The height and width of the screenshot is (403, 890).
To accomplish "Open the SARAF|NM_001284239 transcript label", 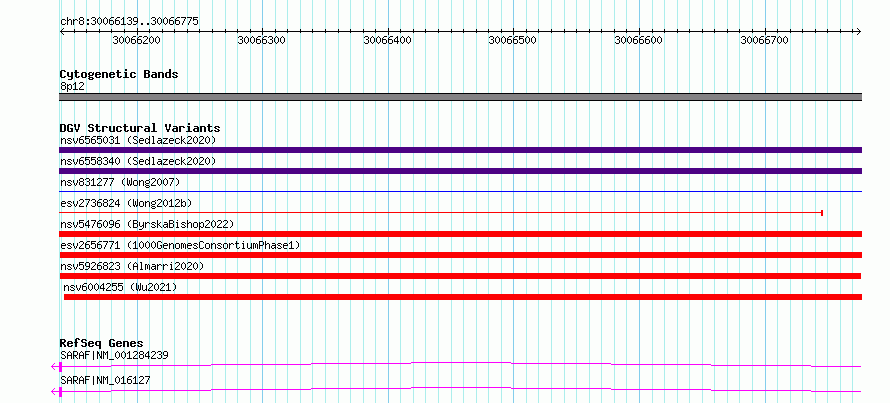I will pos(114,355).
